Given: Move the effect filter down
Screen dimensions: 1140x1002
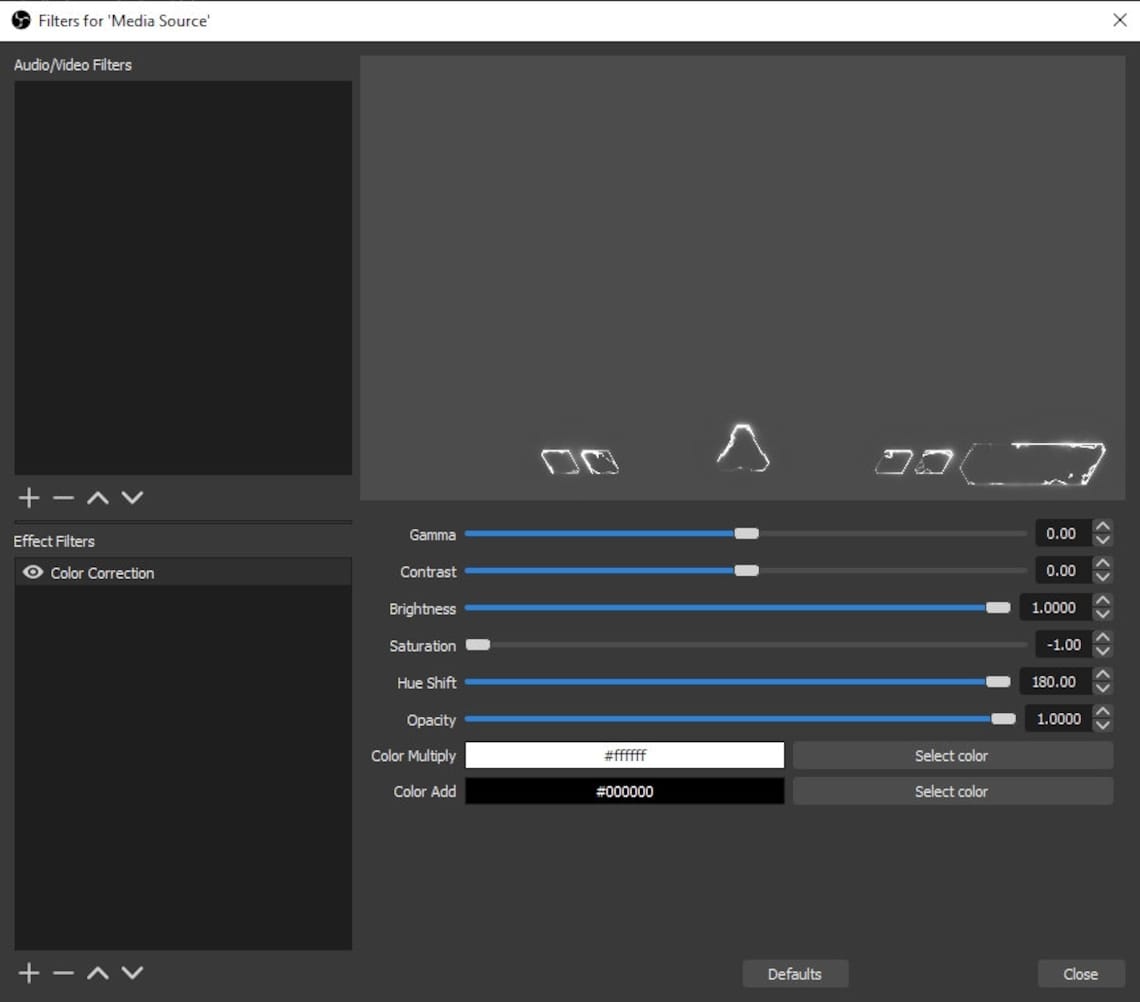Looking at the screenshot, I should (132, 972).
